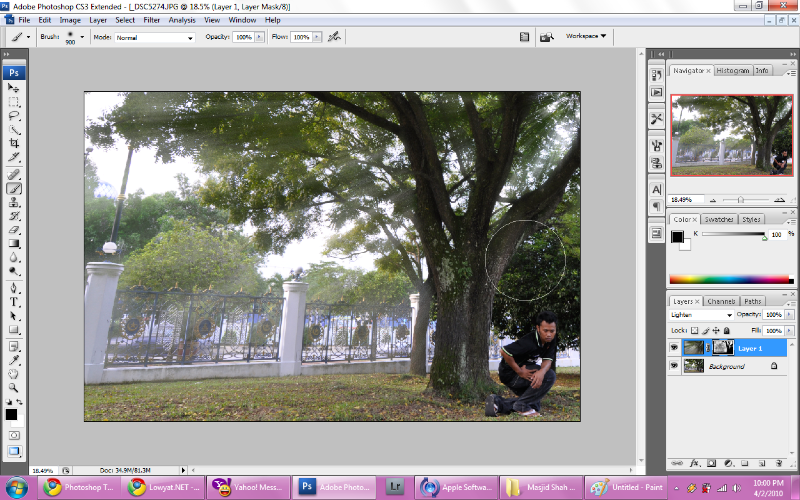Switch to the Channels tab
The height and width of the screenshot is (500, 800).
719,301
